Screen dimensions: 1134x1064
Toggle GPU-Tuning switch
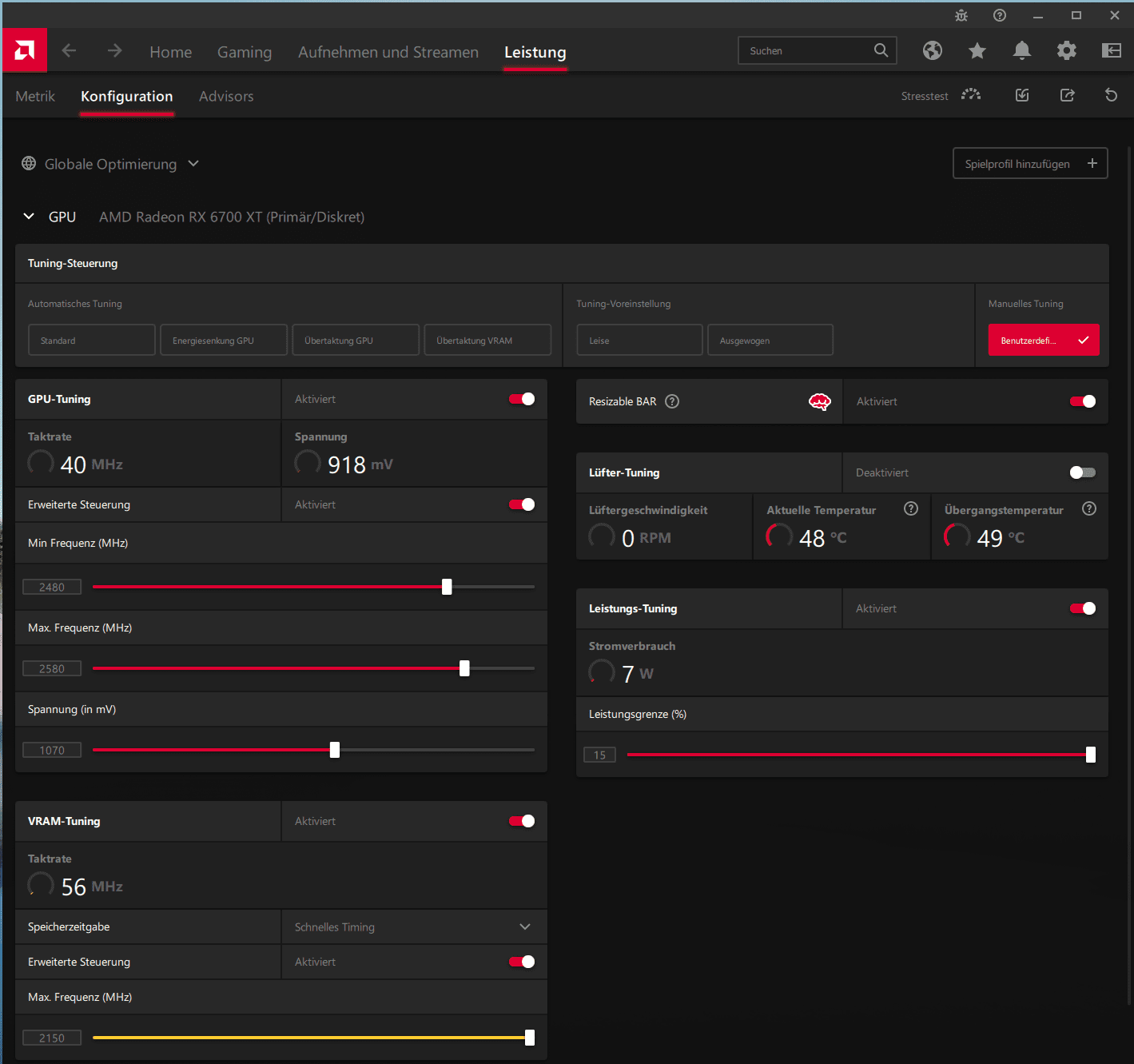click(x=522, y=399)
